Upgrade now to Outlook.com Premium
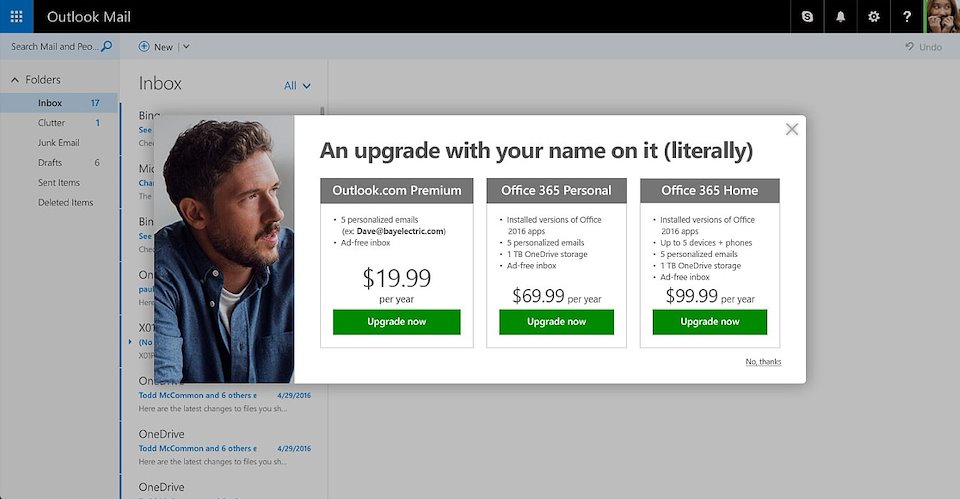The width and height of the screenshot is (960, 499). (396, 322)
